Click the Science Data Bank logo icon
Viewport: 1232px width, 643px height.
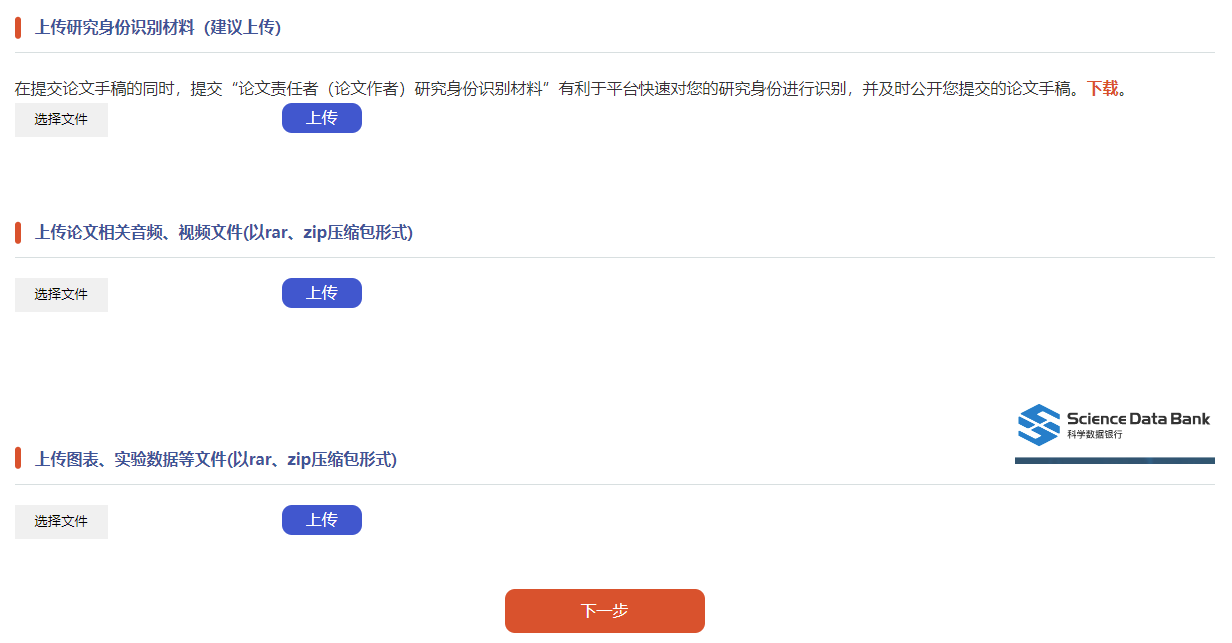click(1038, 425)
